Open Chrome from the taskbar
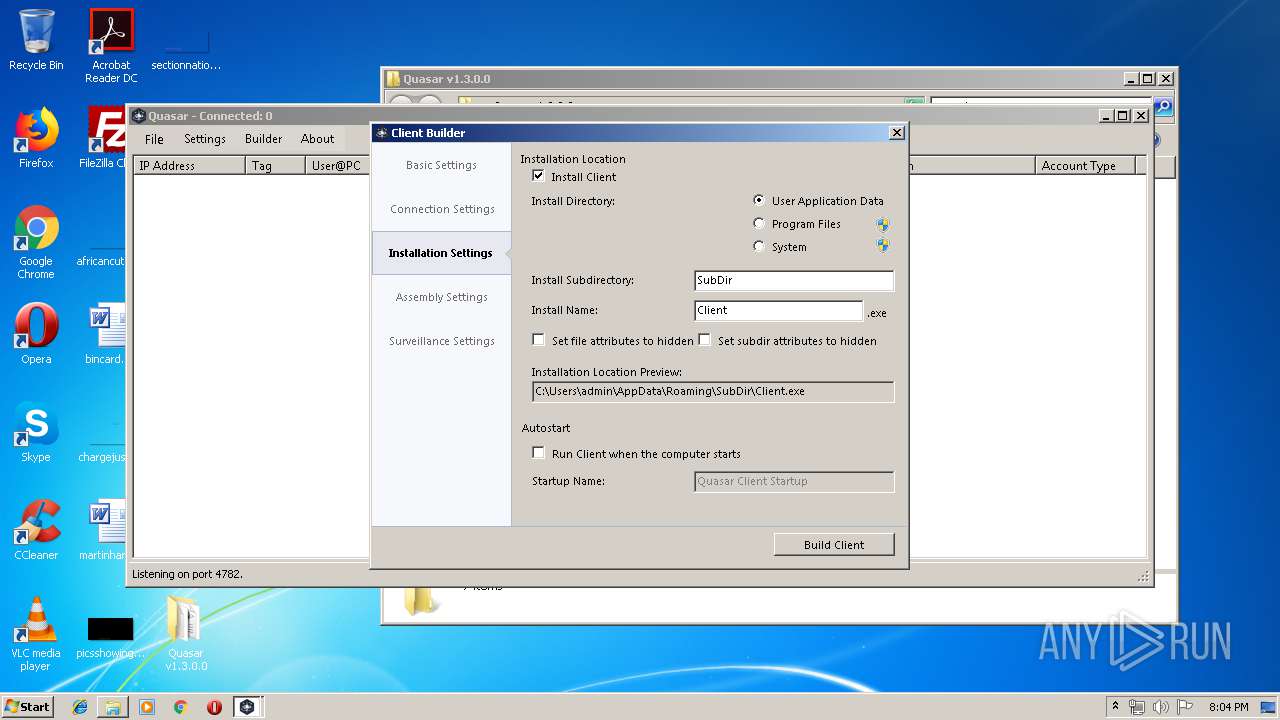The width and height of the screenshot is (1280, 720). 180,707
